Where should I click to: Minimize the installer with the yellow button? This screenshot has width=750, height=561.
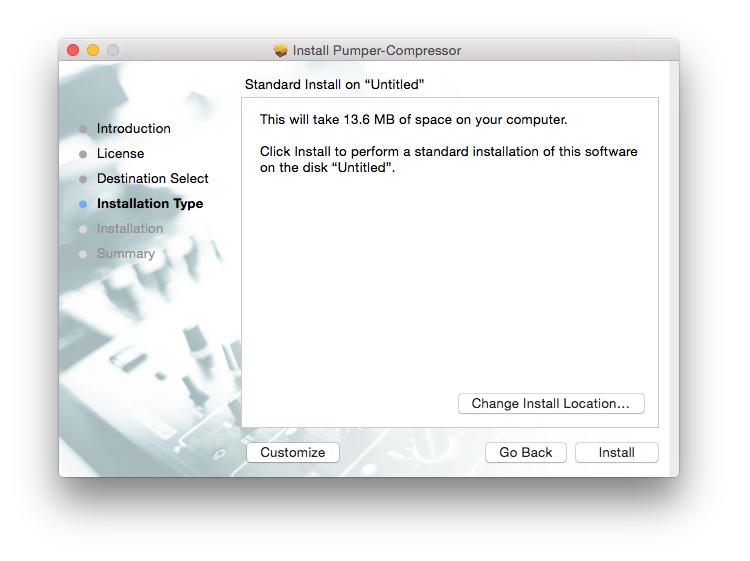pos(93,50)
